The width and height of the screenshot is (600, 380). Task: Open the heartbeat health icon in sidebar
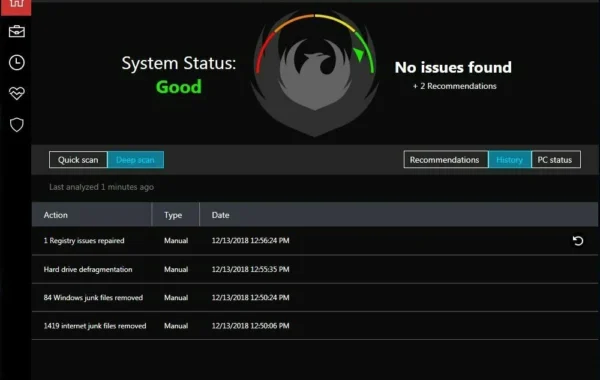pyautogui.click(x=17, y=93)
